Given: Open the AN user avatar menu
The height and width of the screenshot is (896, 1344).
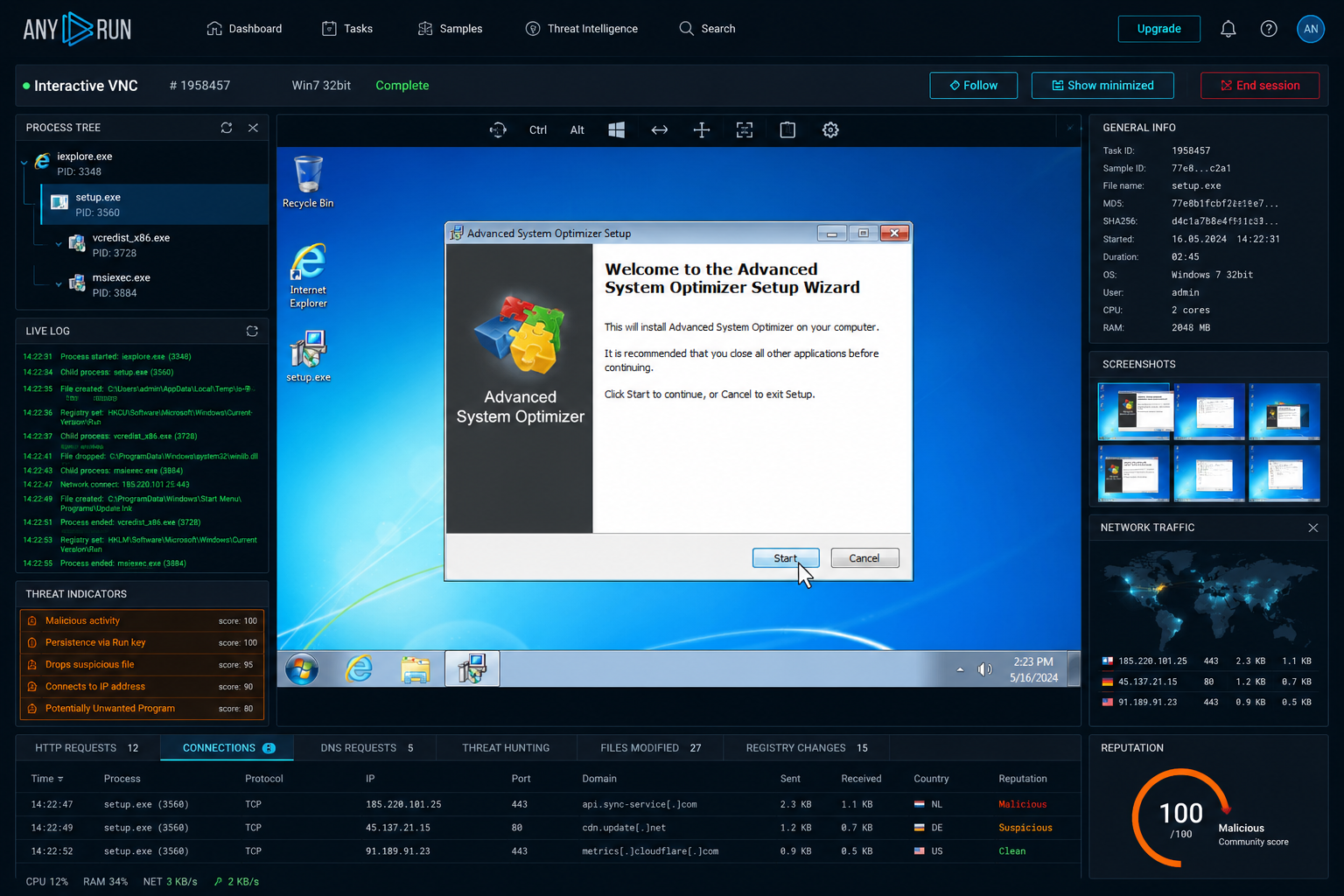Looking at the screenshot, I should click(x=1311, y=29).
